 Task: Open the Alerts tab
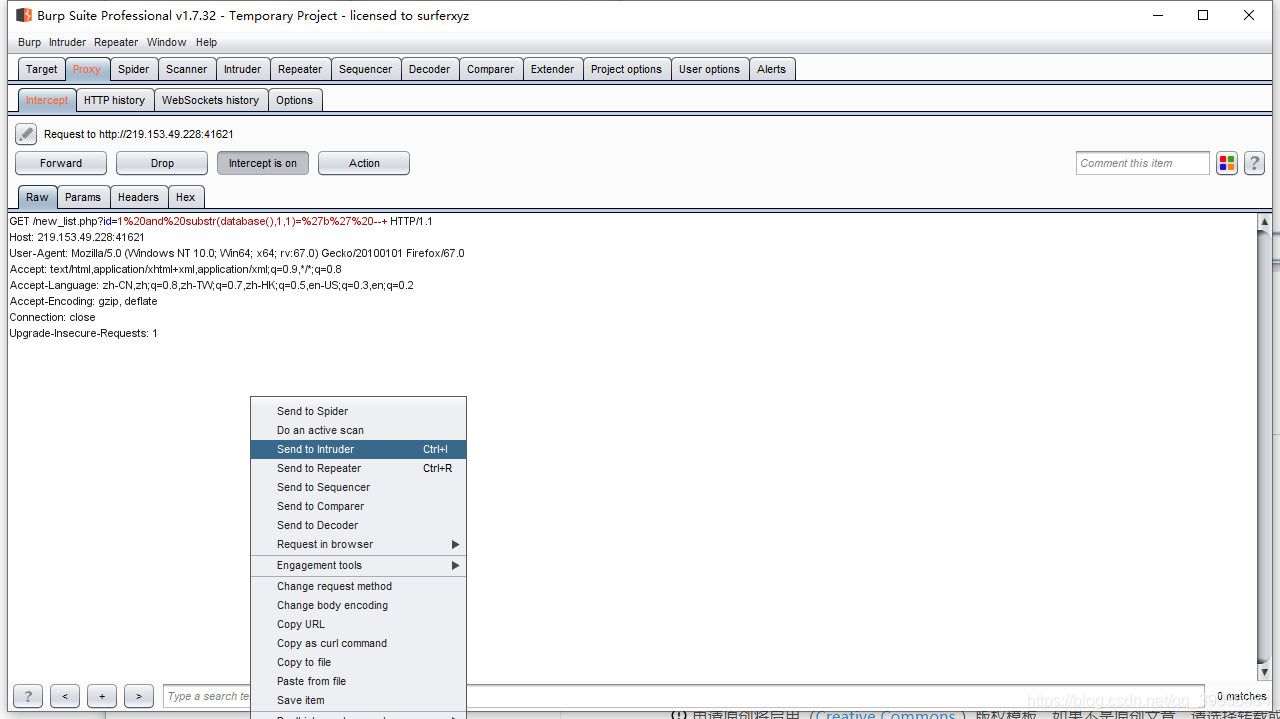pos(771,69)
